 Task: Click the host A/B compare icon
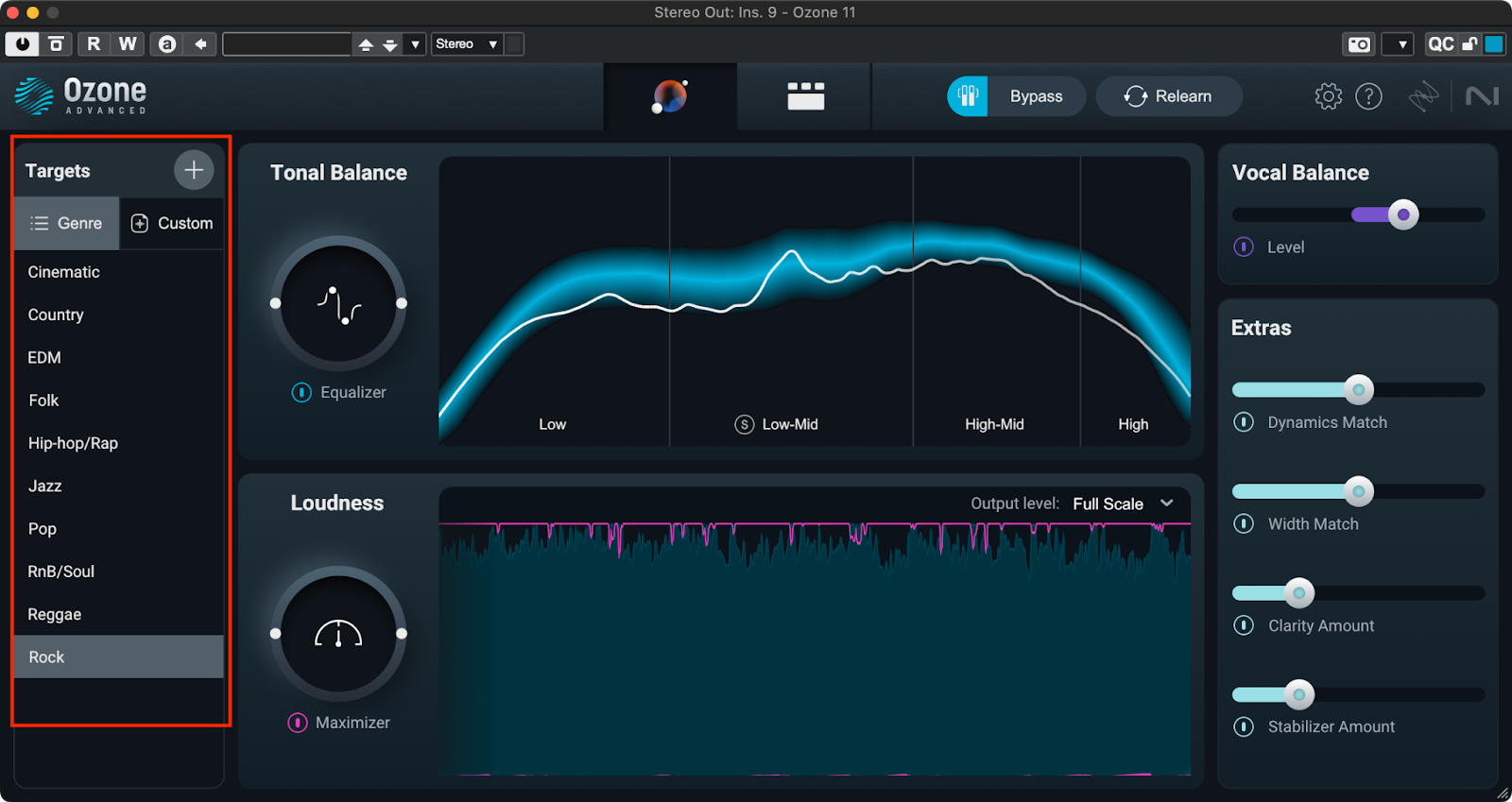click(167, 43)
